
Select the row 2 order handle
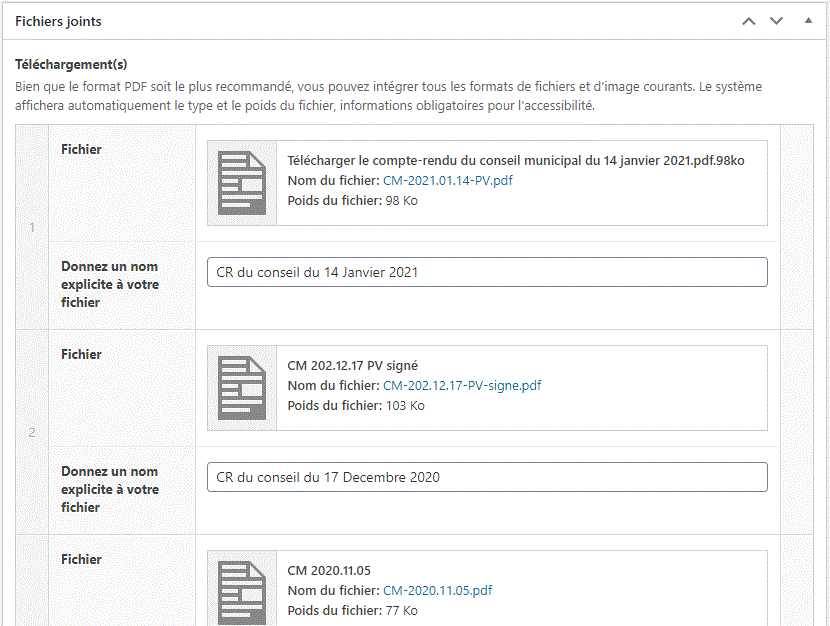click(32, 433)
